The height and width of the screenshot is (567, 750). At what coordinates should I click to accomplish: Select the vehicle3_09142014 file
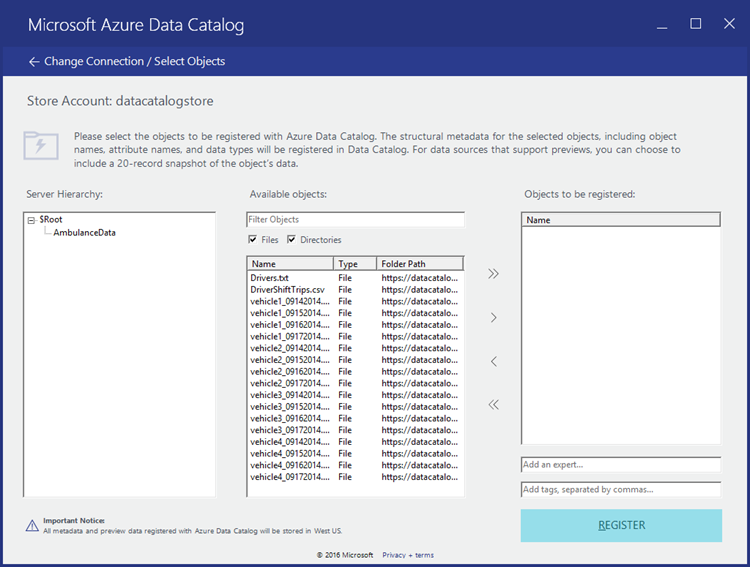[x=354, y=395]
